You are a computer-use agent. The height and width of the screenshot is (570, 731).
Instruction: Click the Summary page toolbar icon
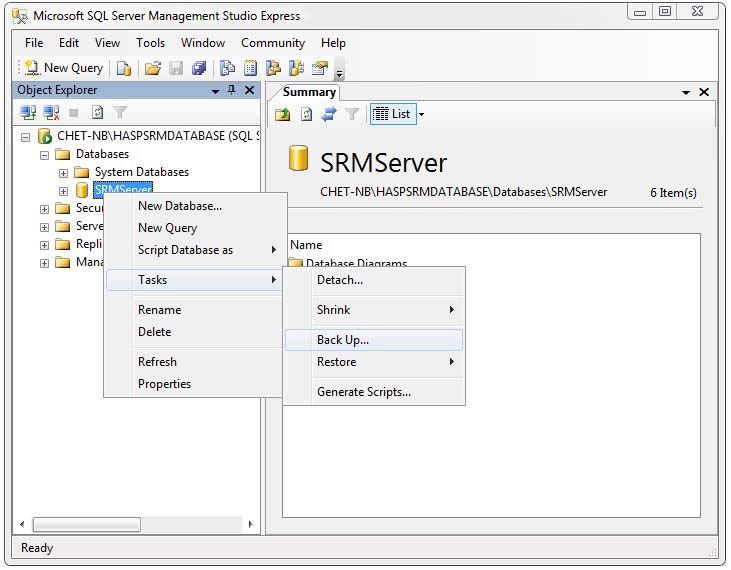(250, 68)
